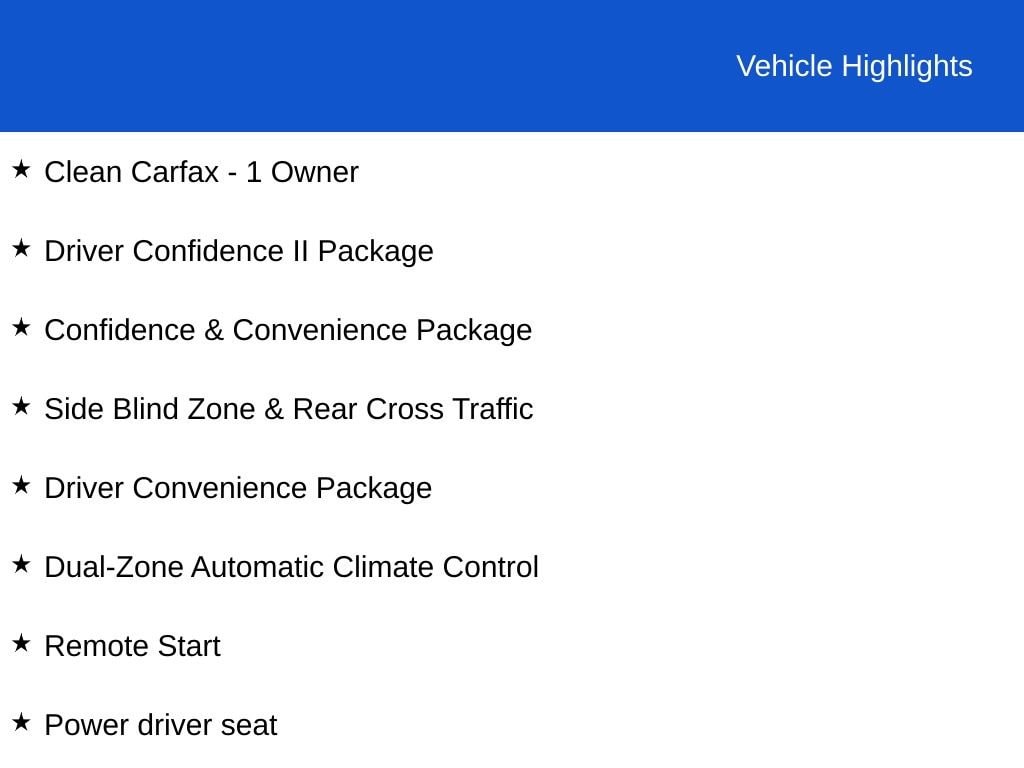Click the star beside Power driver seat

pyautogui.click(x=21, y=722)
